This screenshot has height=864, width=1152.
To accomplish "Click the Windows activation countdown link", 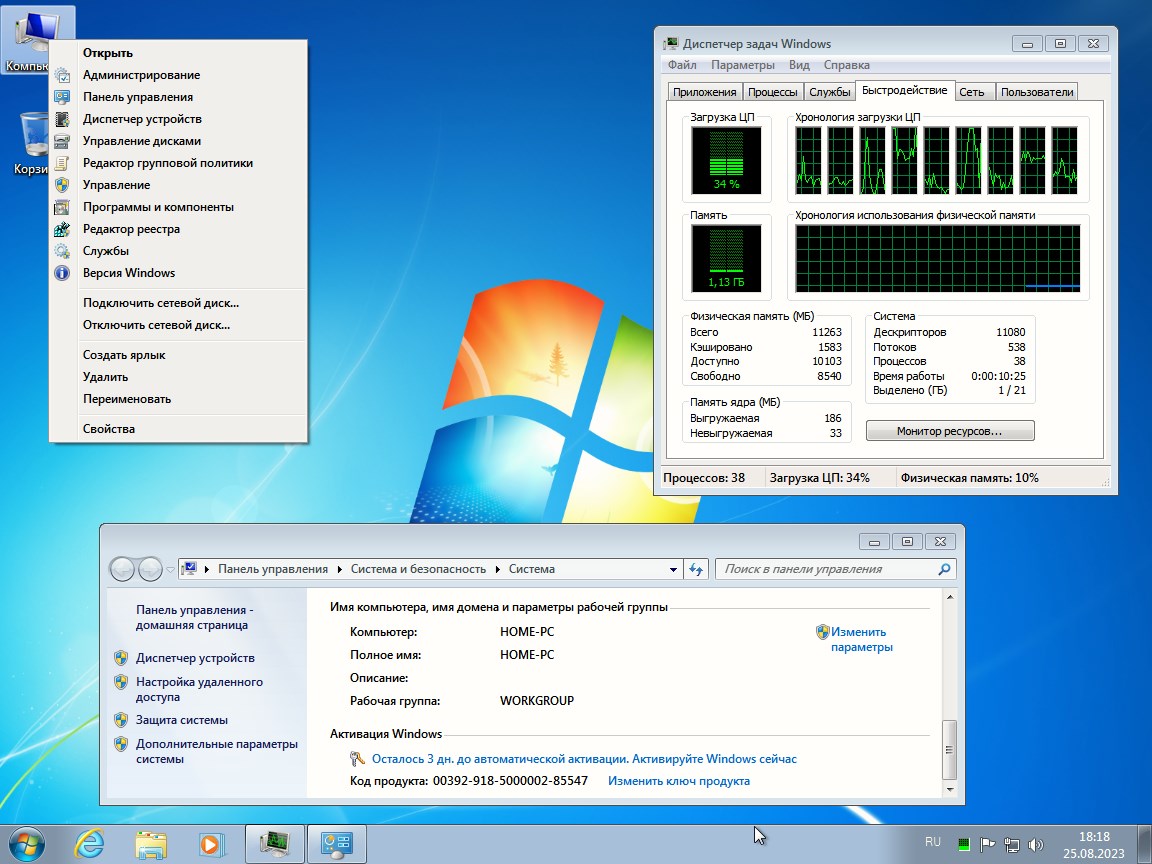I will pyautogui.click(x=584, y=759).
